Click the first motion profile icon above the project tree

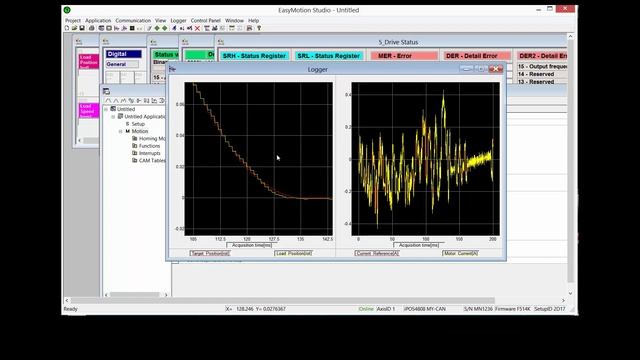[x=108, y=100]
